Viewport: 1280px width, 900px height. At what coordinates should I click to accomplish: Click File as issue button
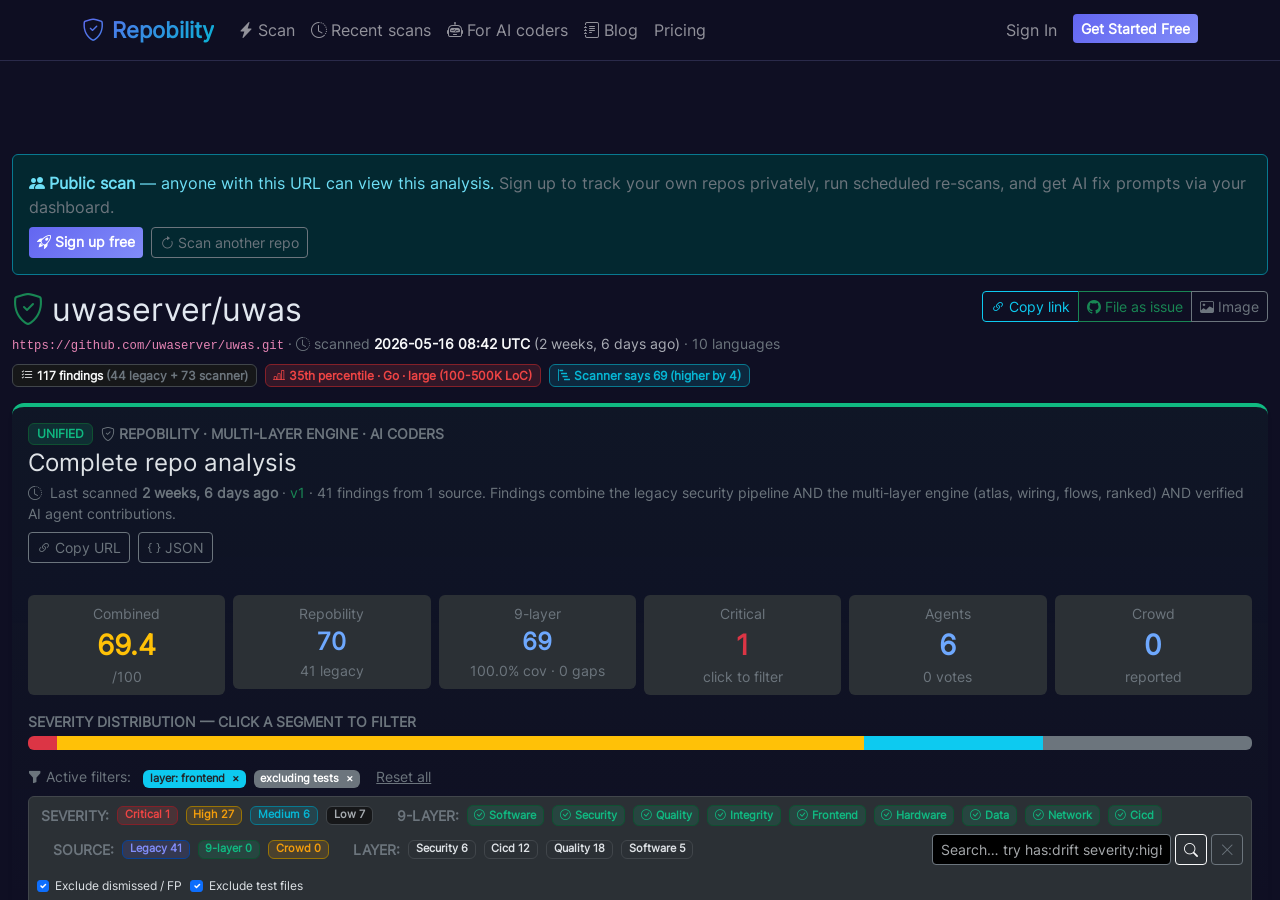click(x=1135, y=307)
